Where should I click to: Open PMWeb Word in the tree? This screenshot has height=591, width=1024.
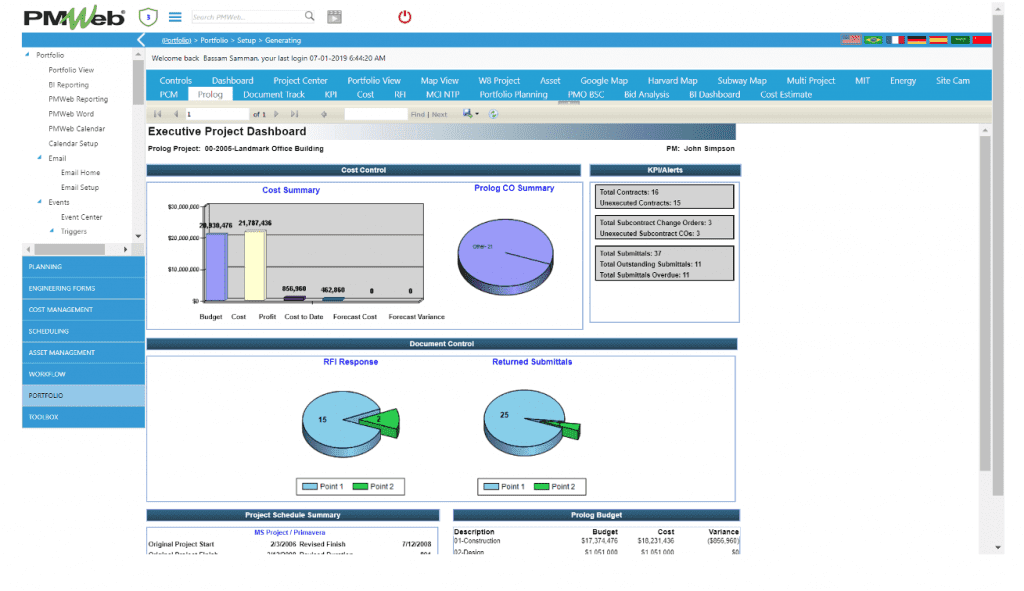(x=71, y=114)
